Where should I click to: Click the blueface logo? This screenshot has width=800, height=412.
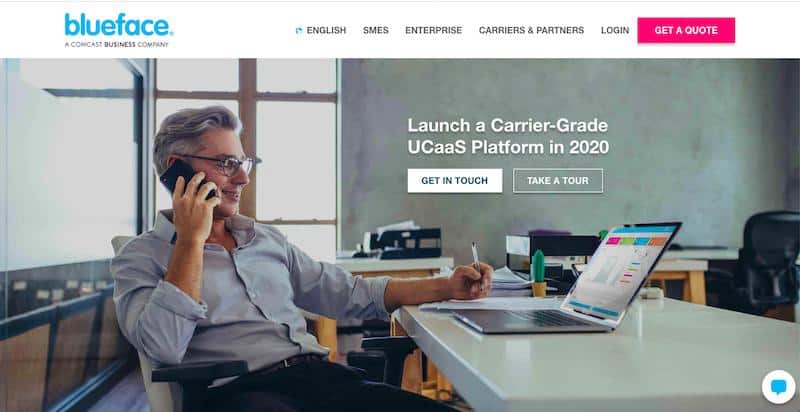[x=118, y=25]
